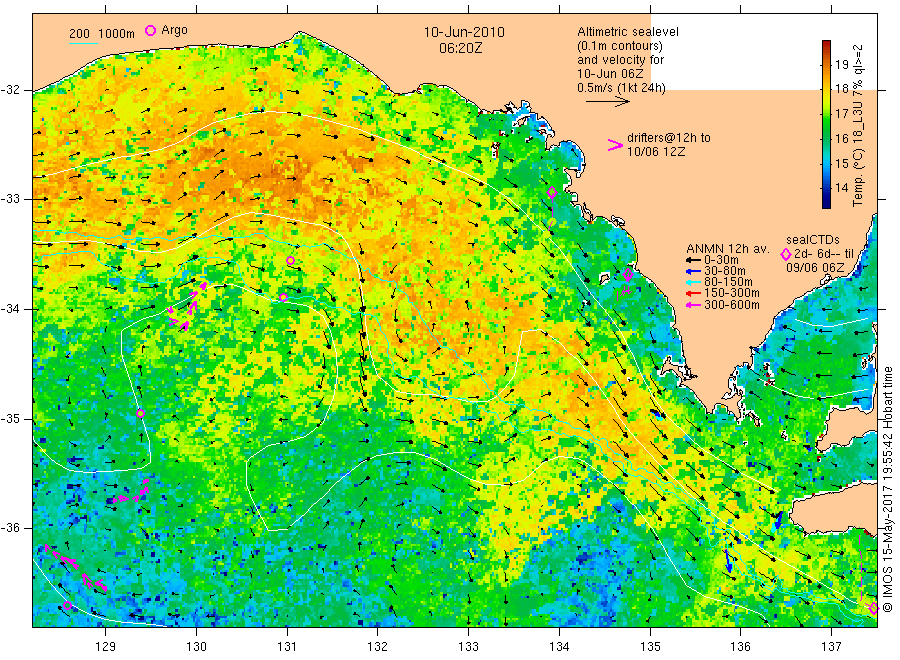Image resolution: width=900 pixels, height=660 pixels.
Task: Click the 129 longitude axis label
Action: [x=106, y=647]
